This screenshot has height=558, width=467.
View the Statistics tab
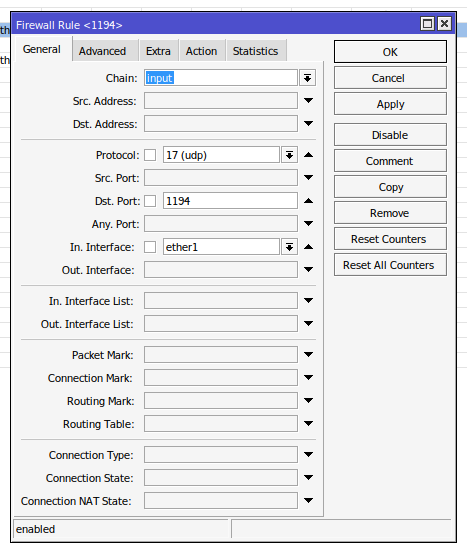pos(256,51)
